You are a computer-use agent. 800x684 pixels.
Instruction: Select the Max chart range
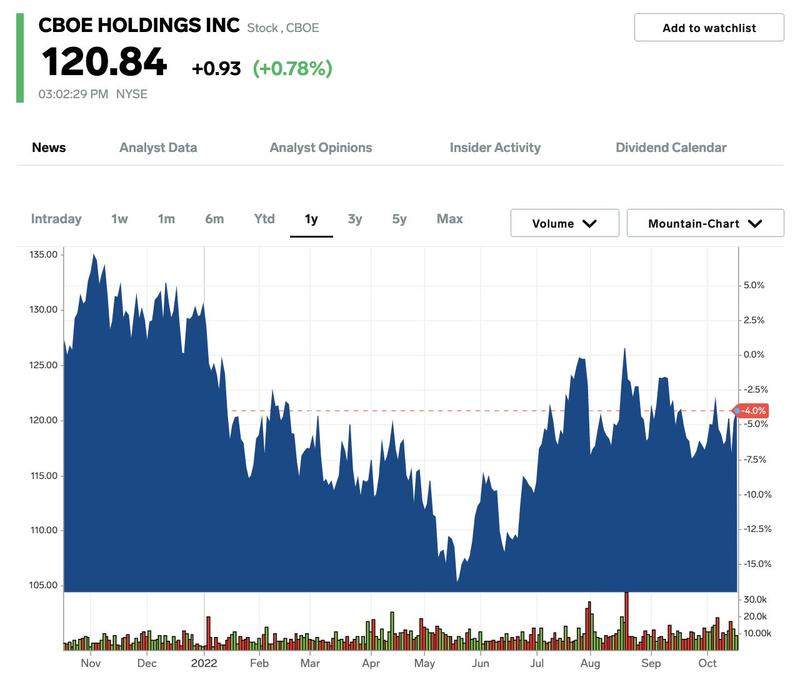click(x=450, y=219)
